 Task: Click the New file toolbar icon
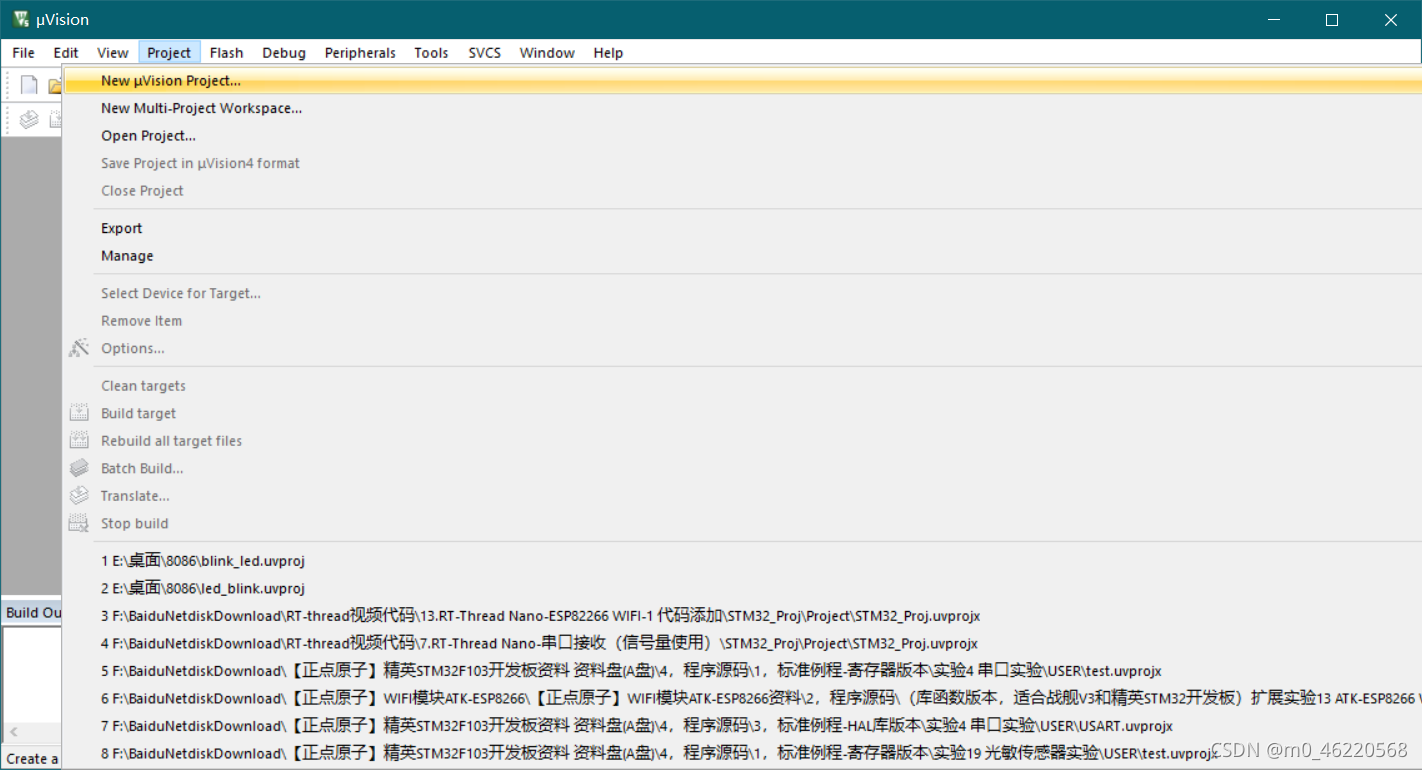(30, 85)
